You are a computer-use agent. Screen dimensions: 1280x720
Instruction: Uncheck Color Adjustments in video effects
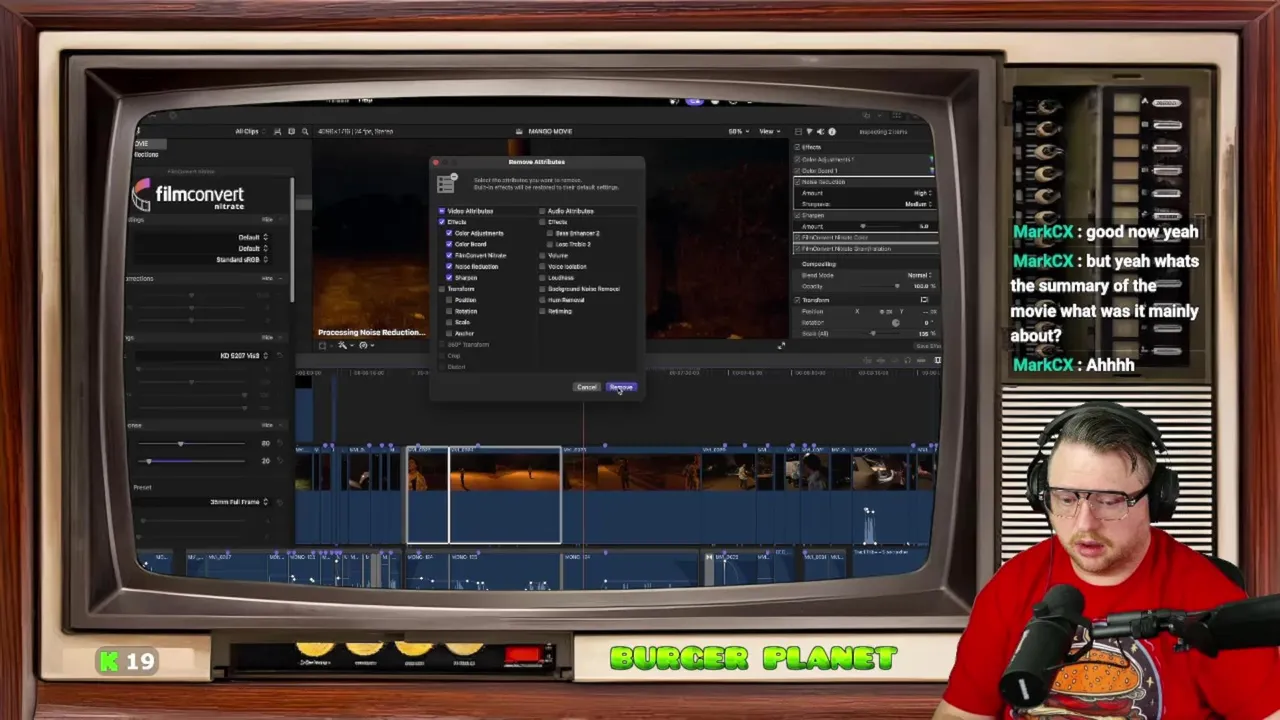450,233
